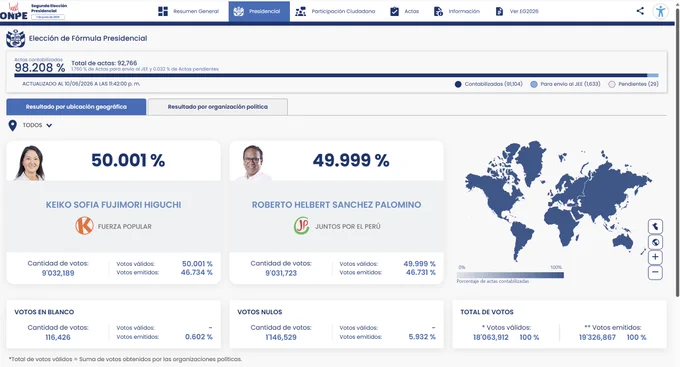Screen dimensions: 680x367
Task: Click the 5.932 % null votes percentage
Action: tap(422, 337)
